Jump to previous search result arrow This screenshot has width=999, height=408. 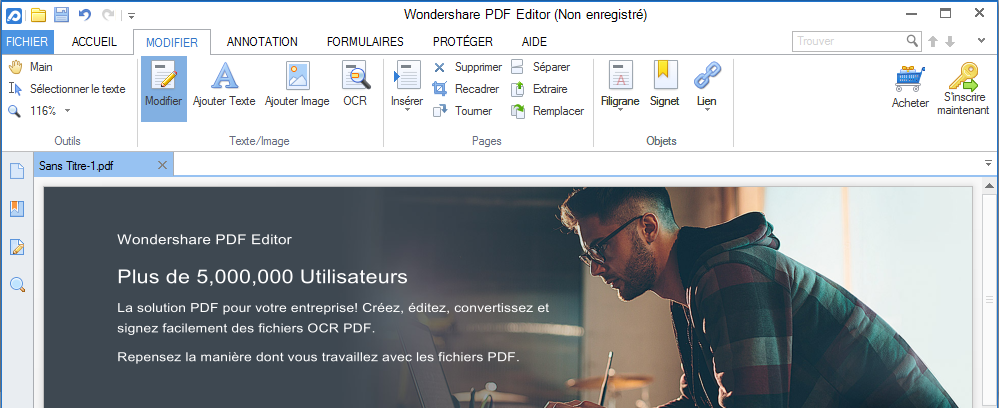[933, 41]
